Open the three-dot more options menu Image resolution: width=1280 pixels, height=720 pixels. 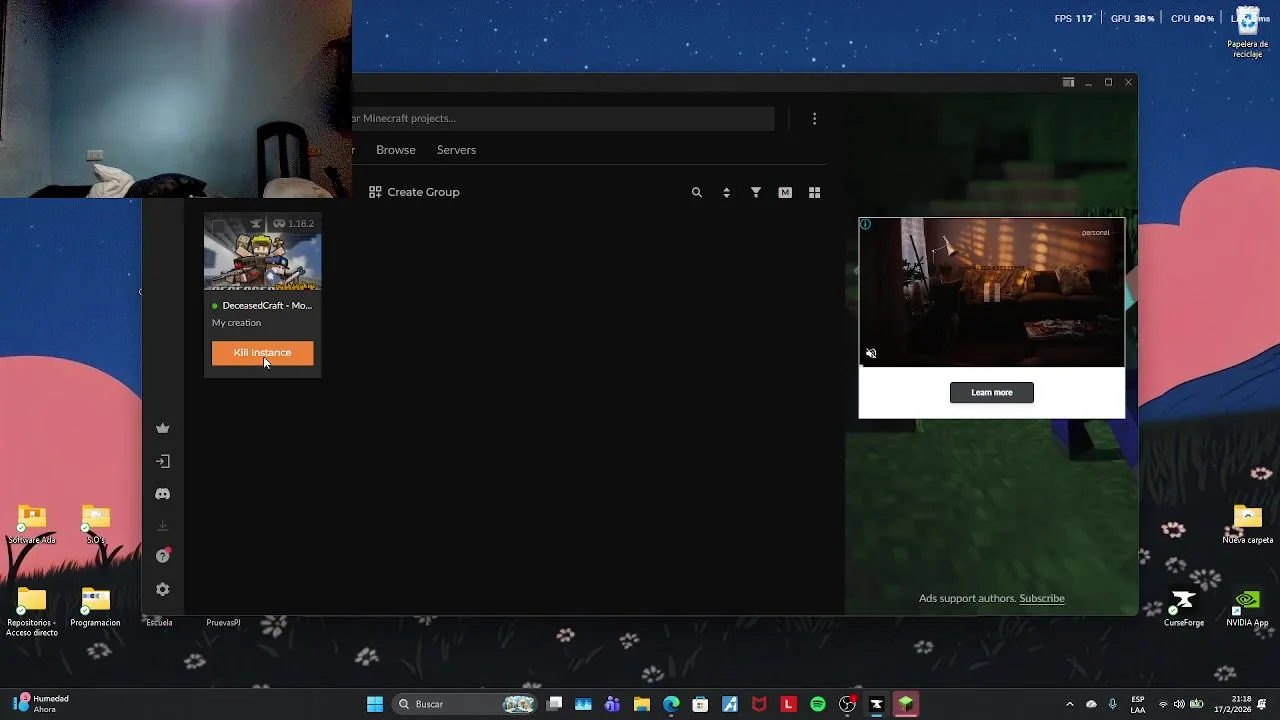pos(814,118)
